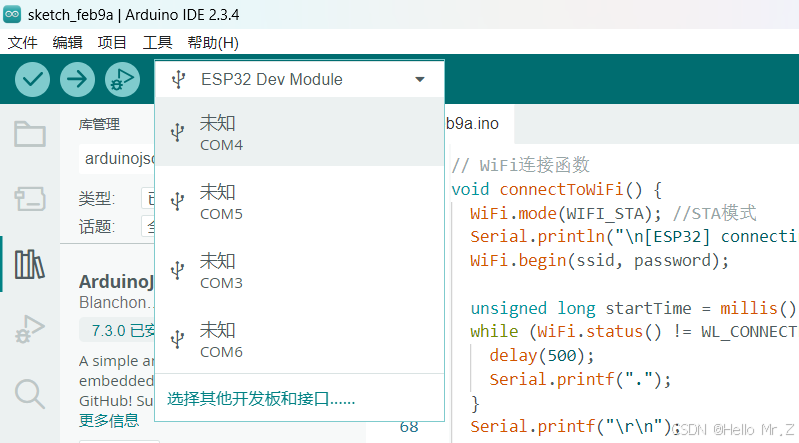This screenshot has width=799, height=443.
Task: Click the unsigned long startTime line
Action: (x=633, y=308)
